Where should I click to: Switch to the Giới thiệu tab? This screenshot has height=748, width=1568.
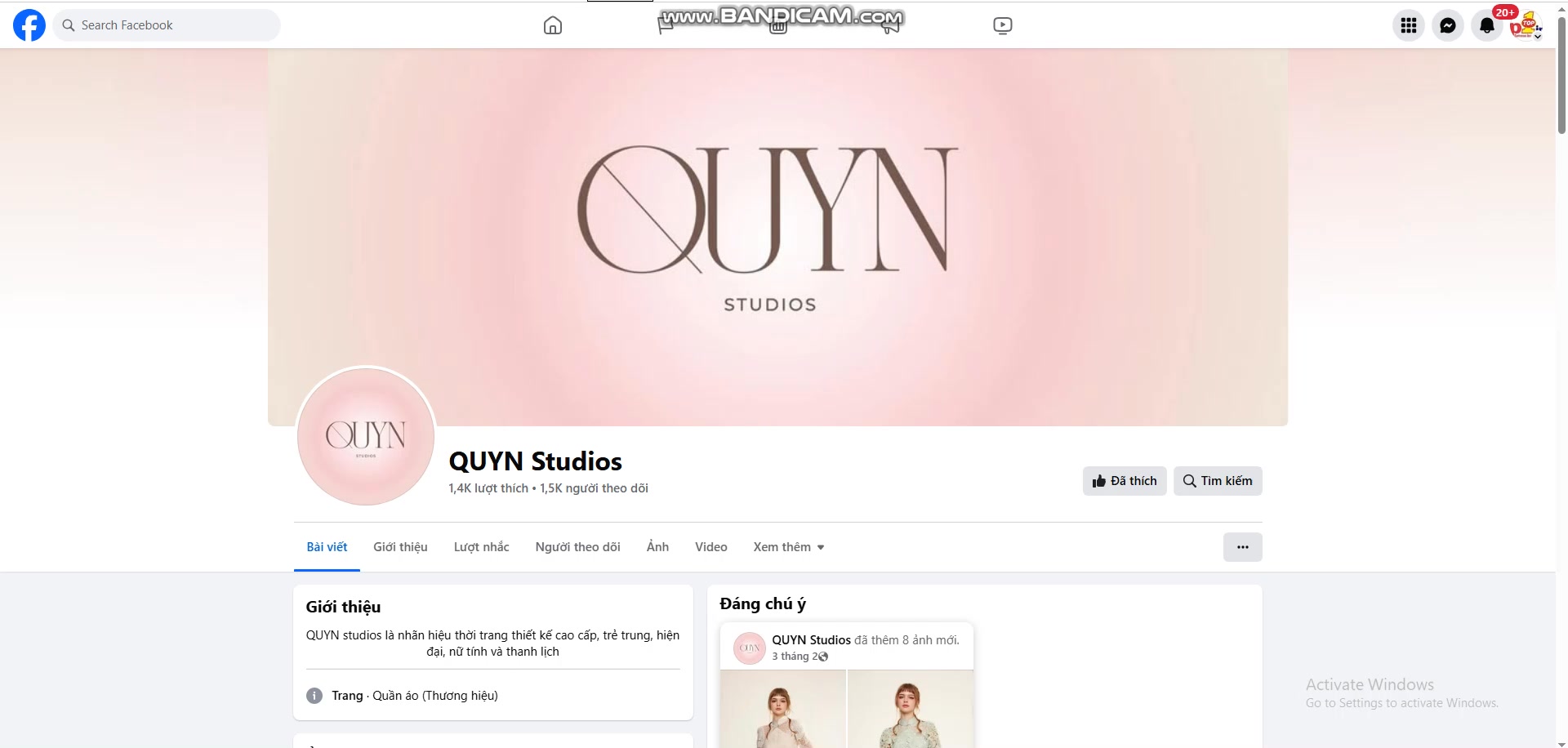tap(400, 547)
